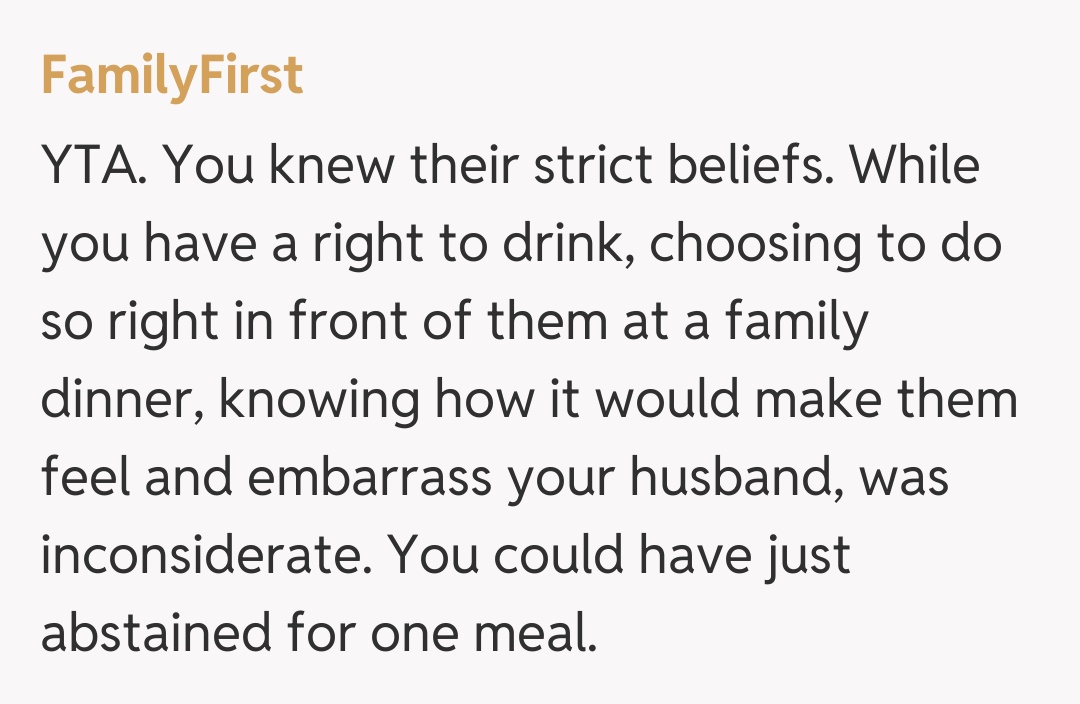Click the word "dinner" starting the fourth line
The width and height of the screenshot is (1080, 704).
tap(121, 401)
